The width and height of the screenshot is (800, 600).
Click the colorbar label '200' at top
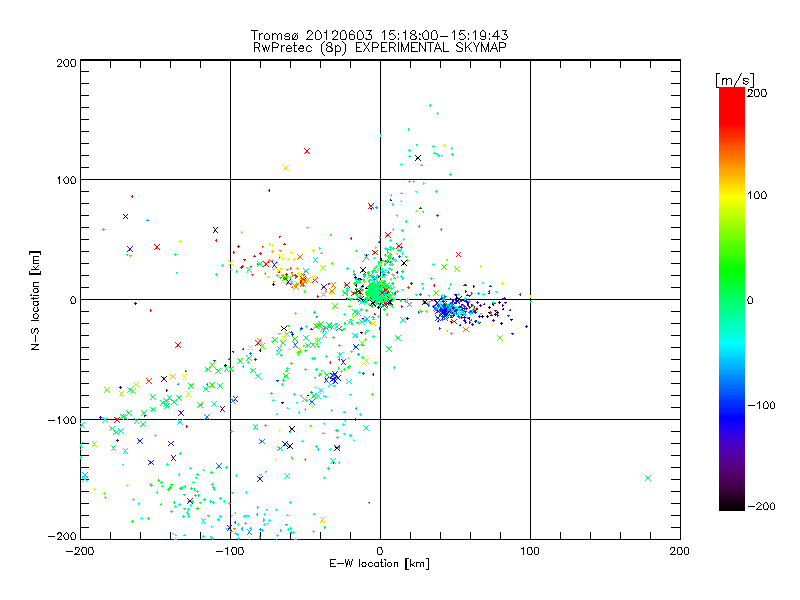(757, 93)
